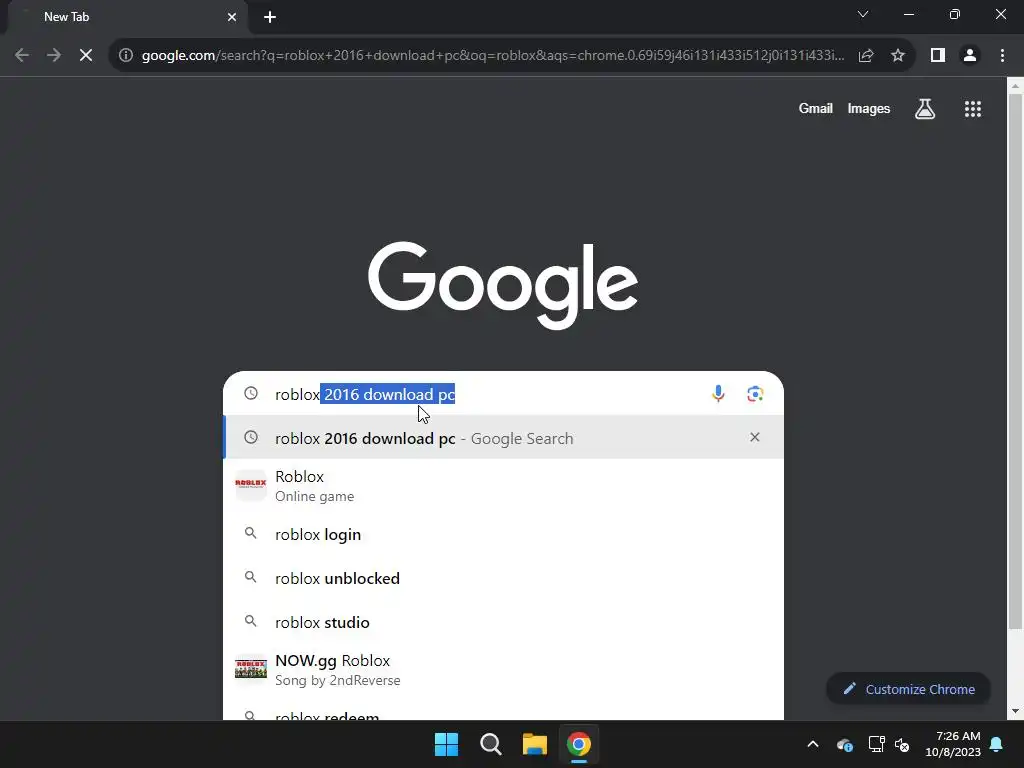Screen dimensions: 1024x768
Task: Search by image with the Lens icon
Action: pyautogui.click(x=755, y=394)
